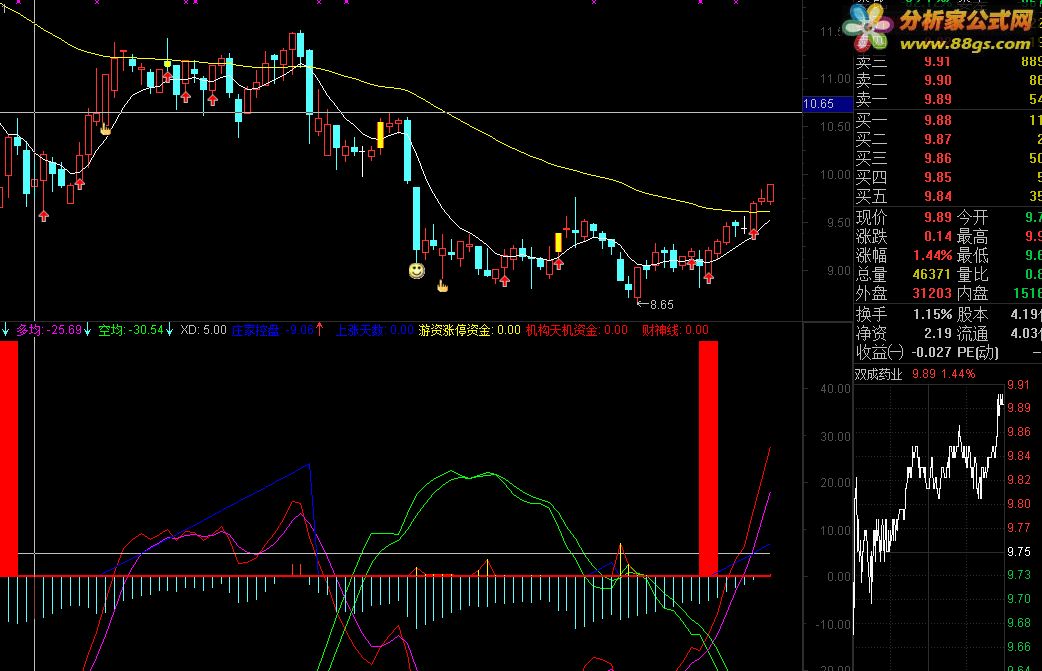
Task: Click the 换手 turnover value 1.15%
Action: pos(932,314)
